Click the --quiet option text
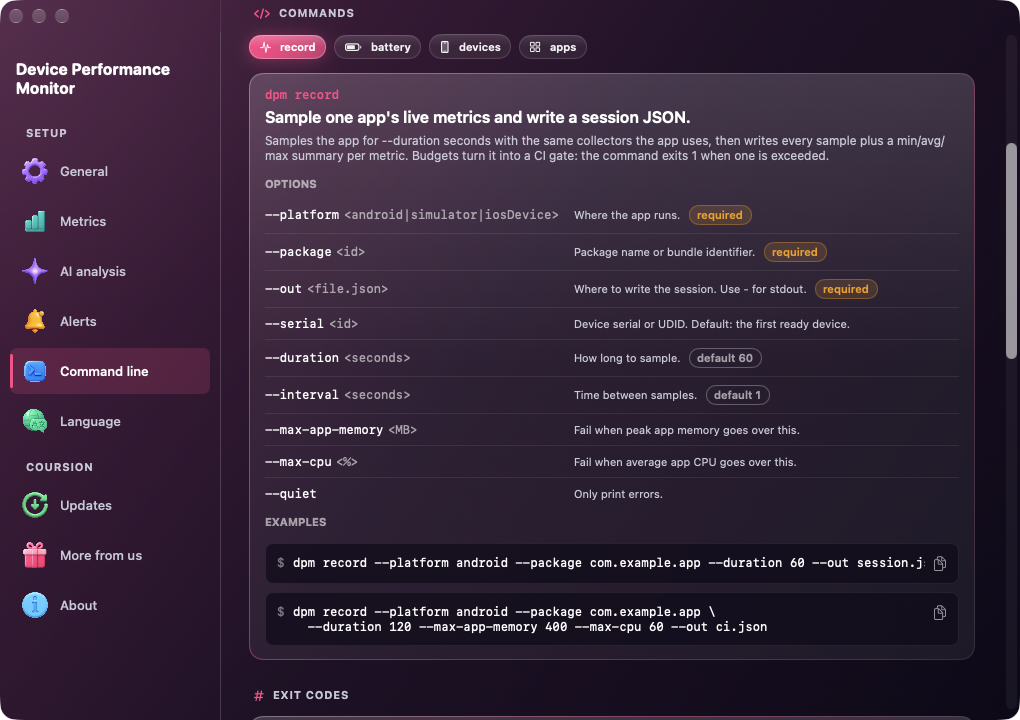This screenshot has width=1020, height=720. pos(291,494)
